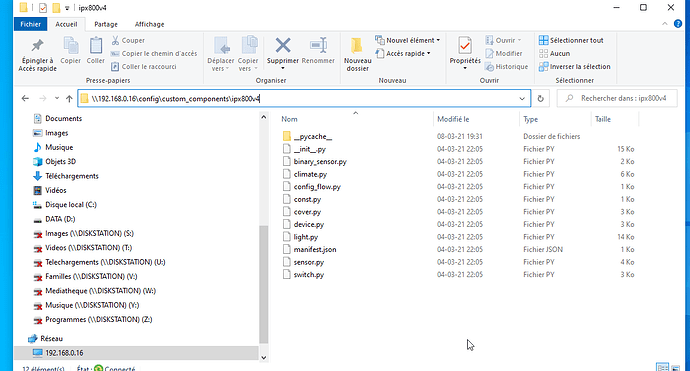This screenshot has width=690, height=371.
Task: Click Modifier in the Ouvrir group
Action: coord(503,53)
